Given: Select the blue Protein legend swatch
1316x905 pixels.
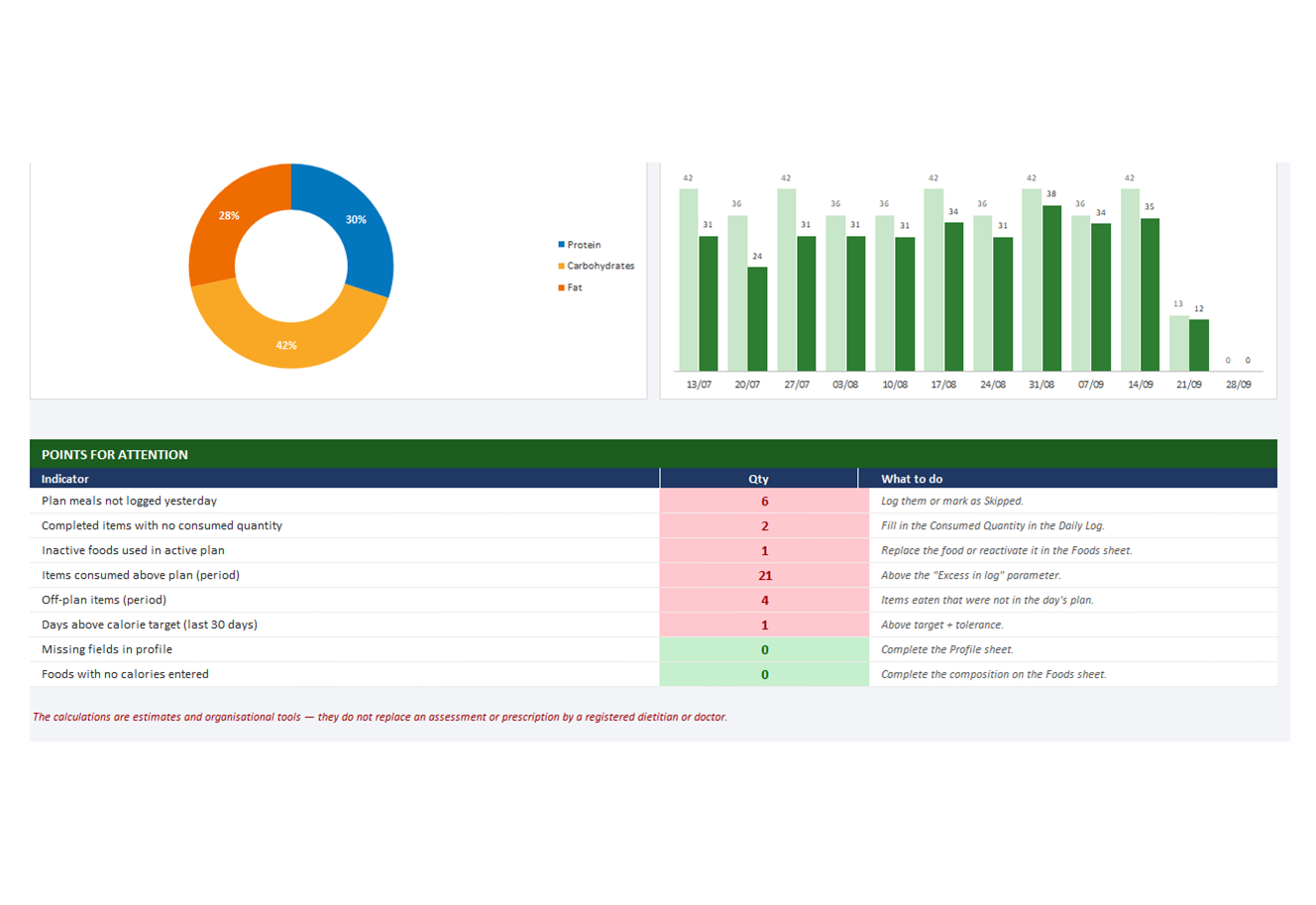Looking at the screenshot, I should pos(561,245).
